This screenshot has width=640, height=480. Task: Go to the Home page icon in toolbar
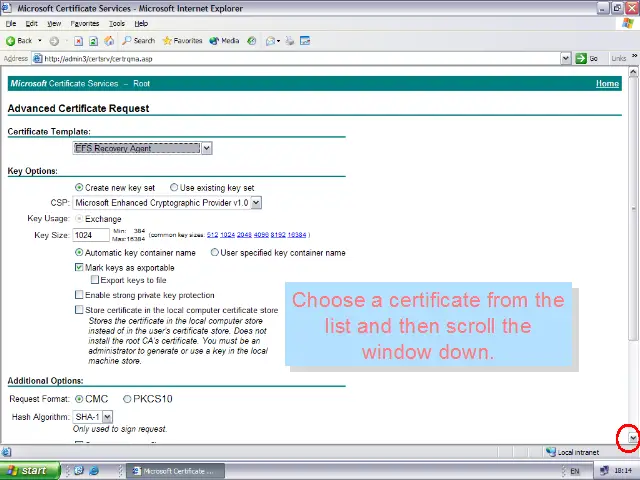109,41
